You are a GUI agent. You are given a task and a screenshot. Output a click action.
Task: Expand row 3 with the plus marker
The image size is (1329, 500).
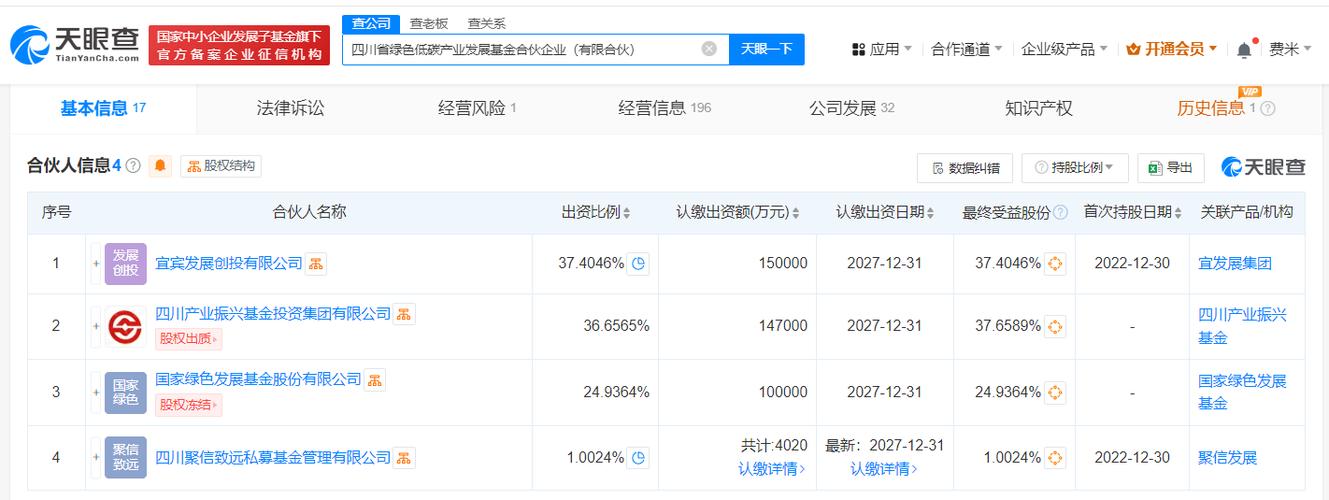click(96, 392)
